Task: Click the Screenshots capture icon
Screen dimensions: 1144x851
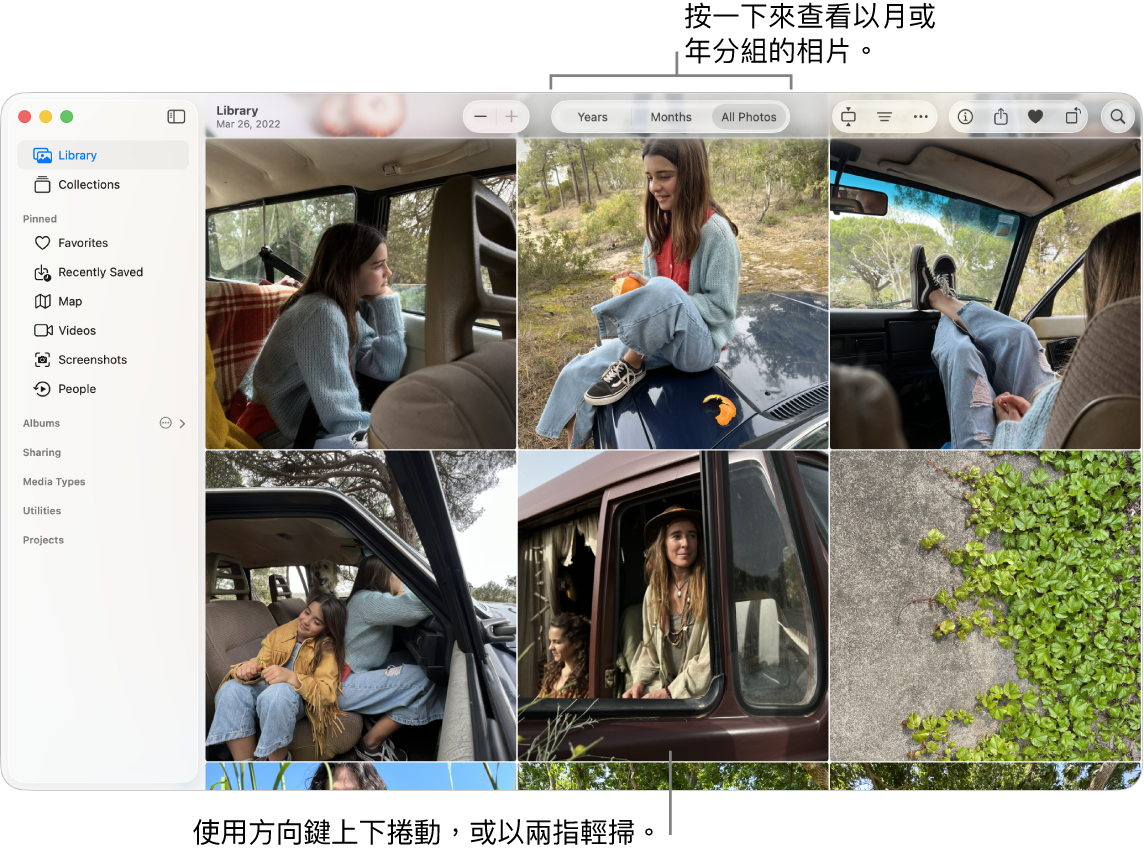Action: (42, 360)
